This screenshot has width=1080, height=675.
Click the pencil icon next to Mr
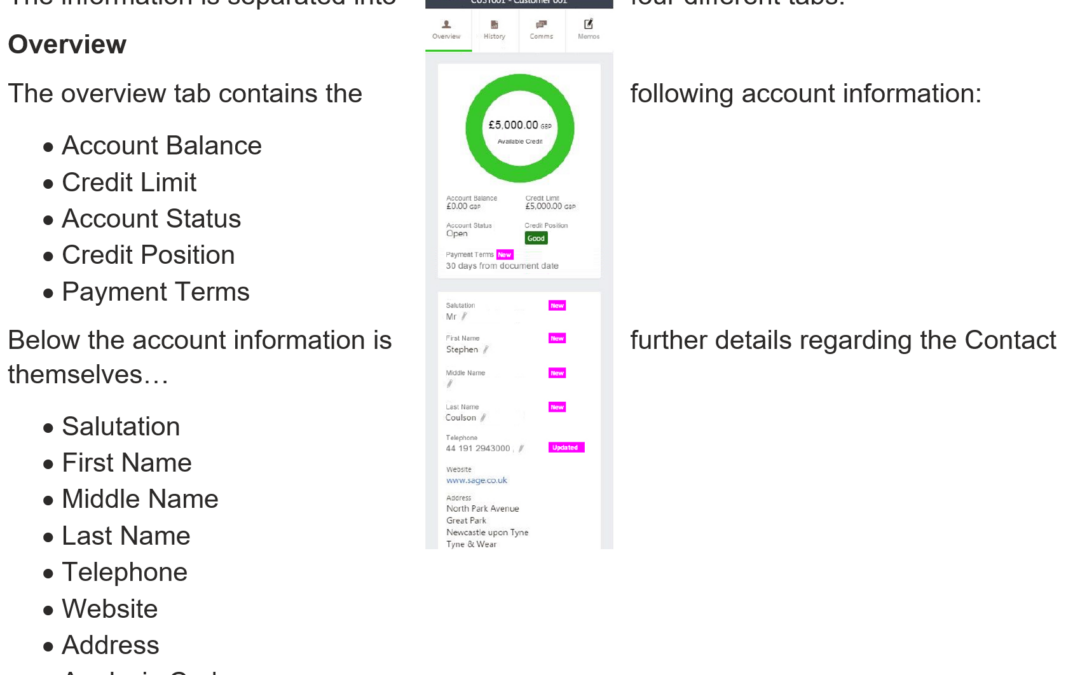pos(463,316)
